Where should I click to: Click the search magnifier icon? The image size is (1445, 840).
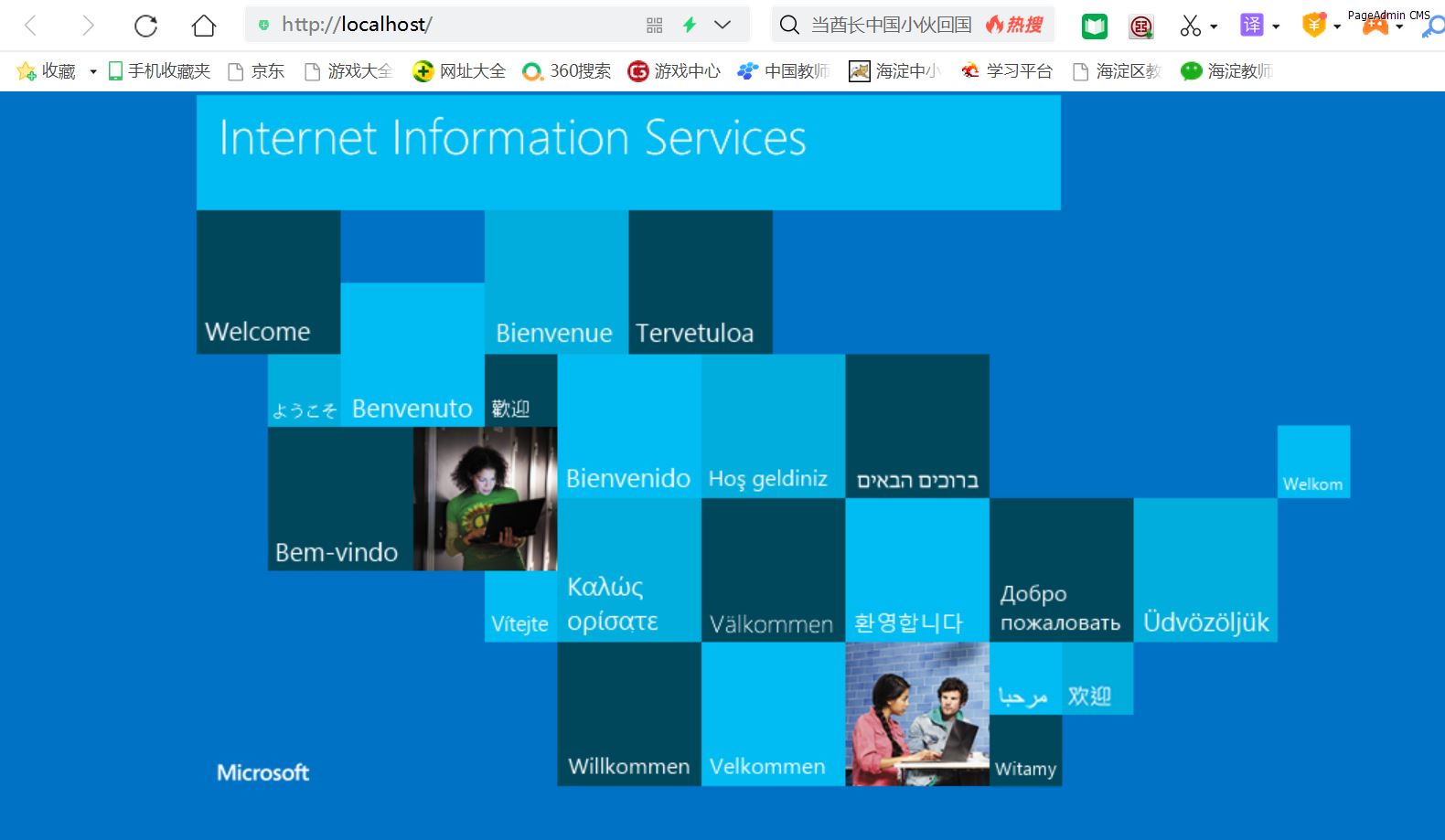789,25
